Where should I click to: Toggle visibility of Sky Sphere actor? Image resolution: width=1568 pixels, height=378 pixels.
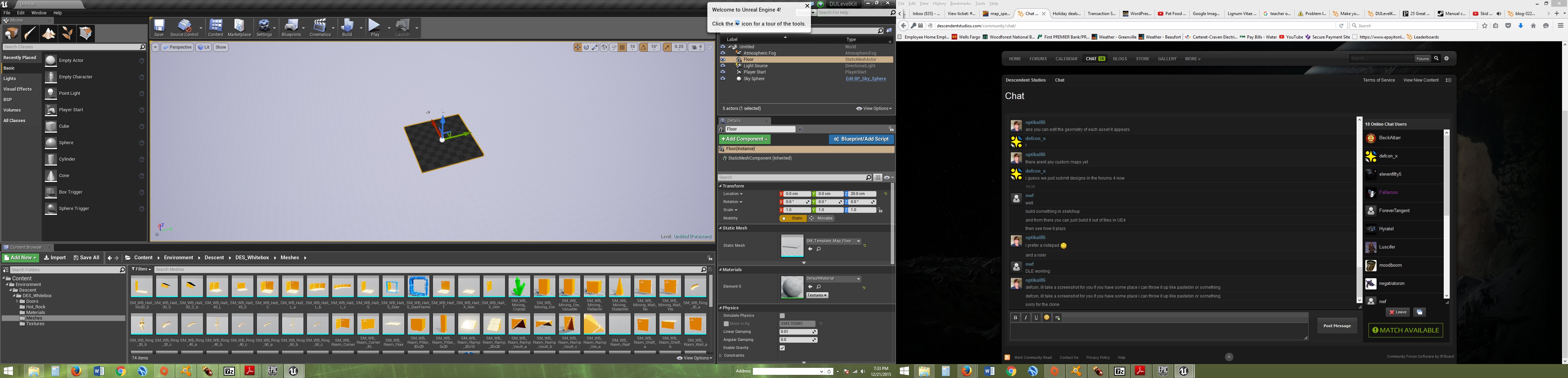pos(722,78)
